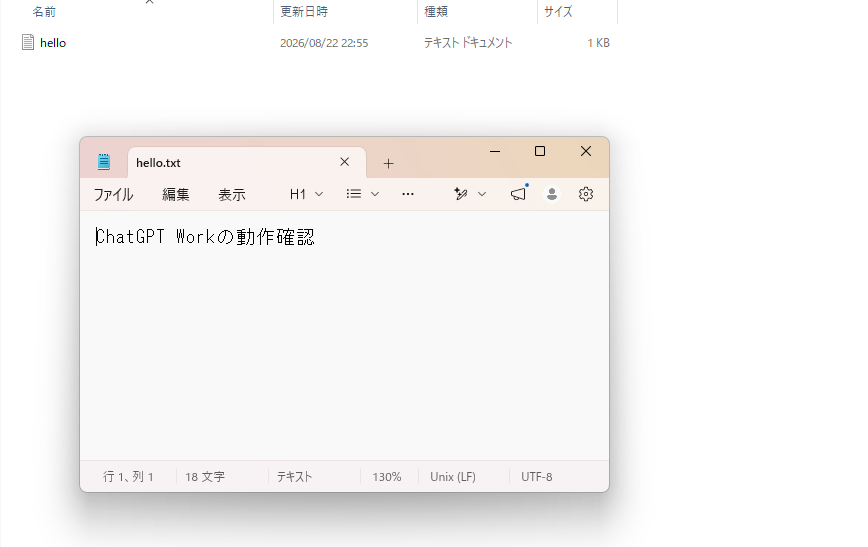Add a new tab with plus button
The image size is (868, 547).
point(388,163)
